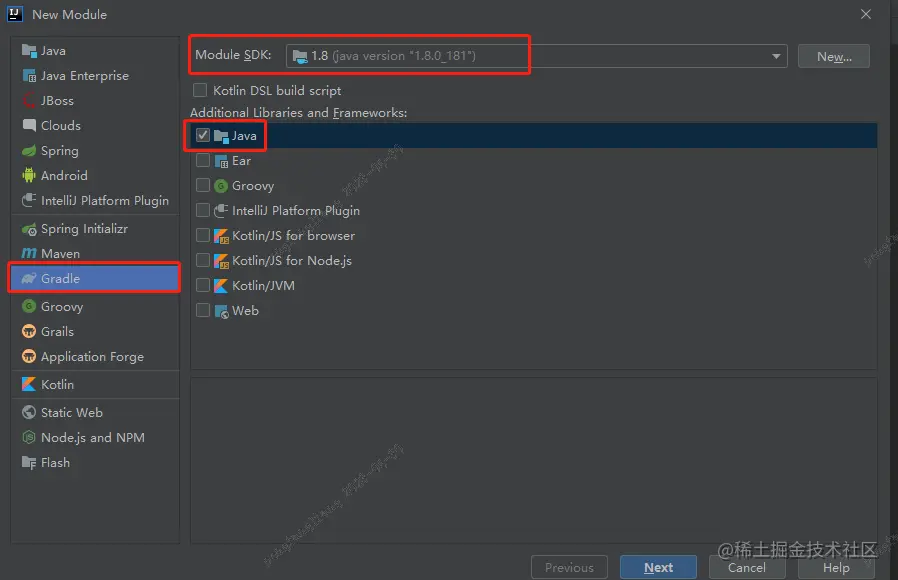This screenshot has width=898, height=580.
Task: Select the Spring leaf icon
Action: point(29,151)
